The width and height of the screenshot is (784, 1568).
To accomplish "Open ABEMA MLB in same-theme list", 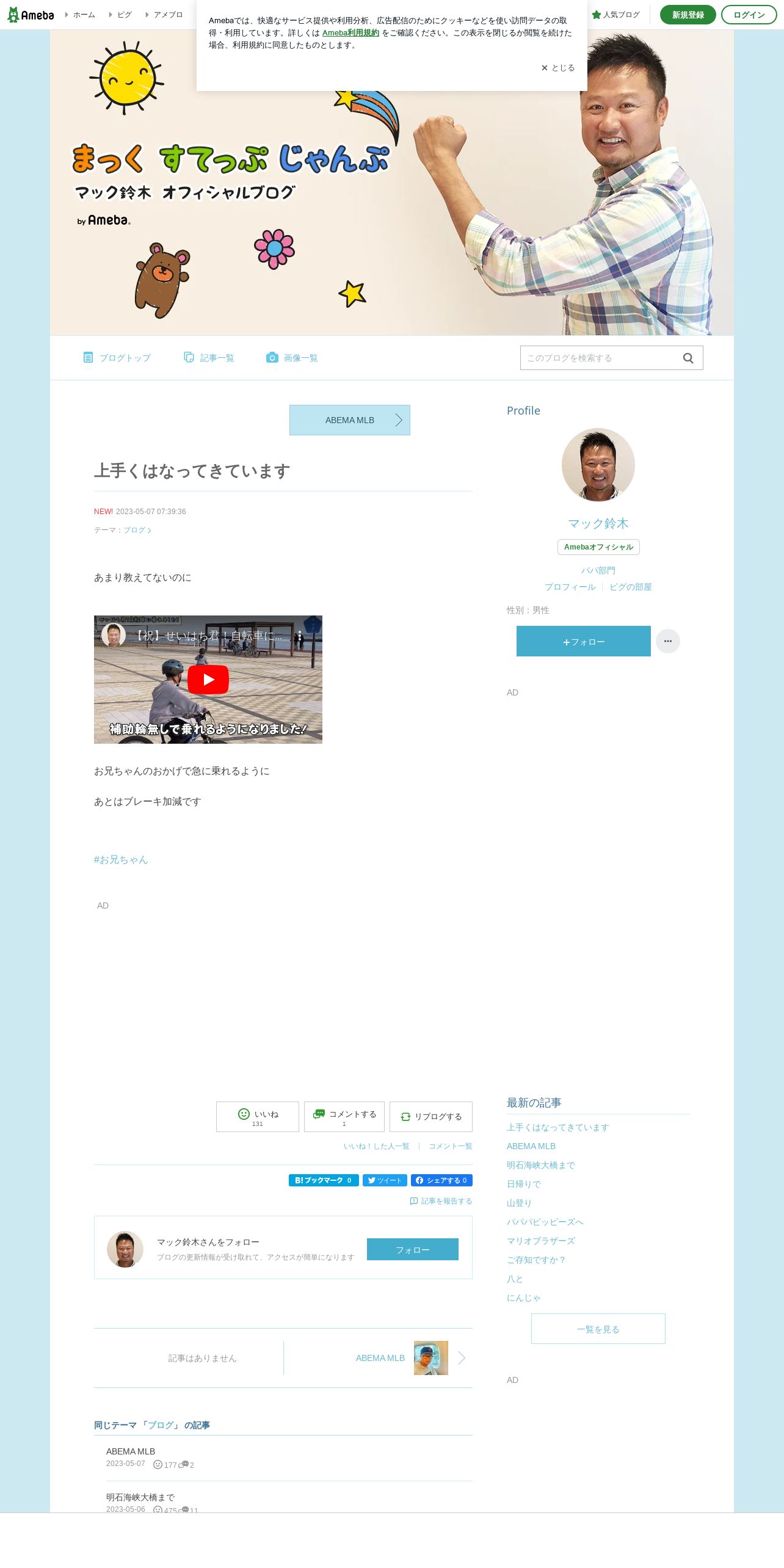I will tap(131, 1451).
